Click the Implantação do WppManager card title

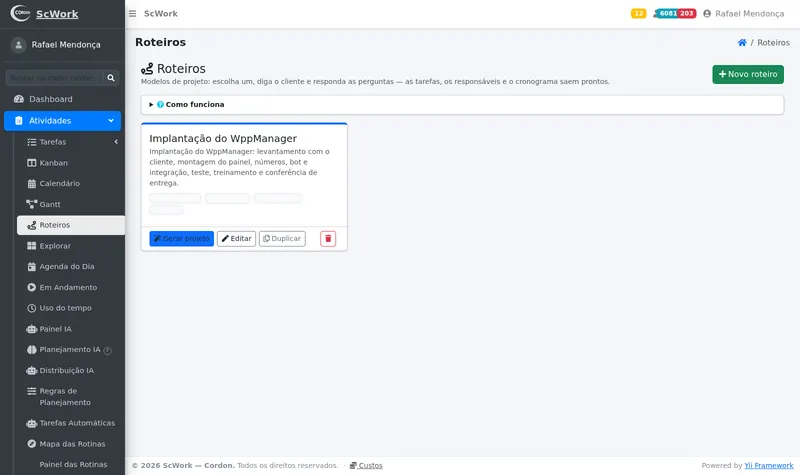click(x=223, y=139)
